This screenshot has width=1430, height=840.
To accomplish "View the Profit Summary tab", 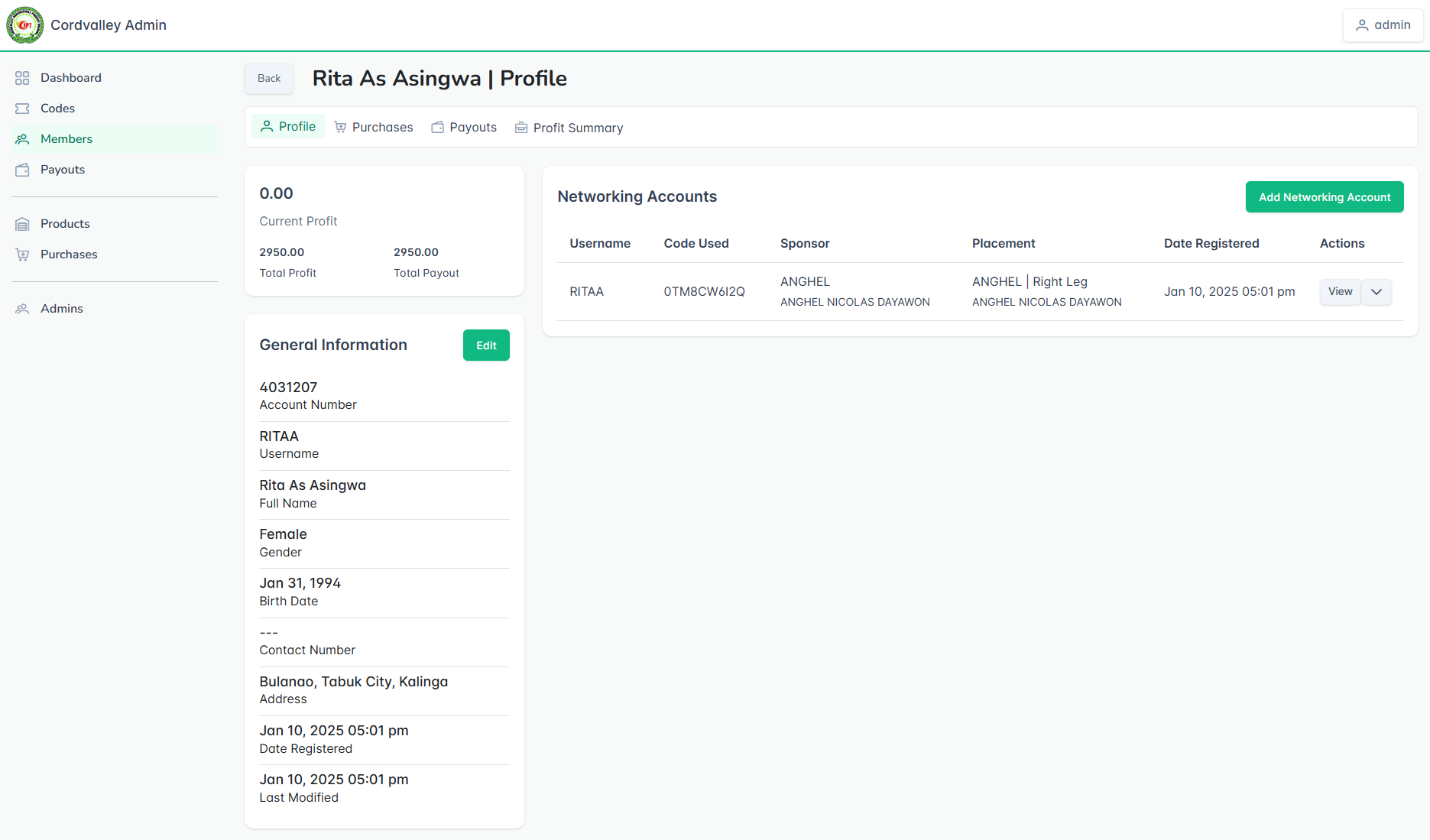I will point(569,127).
